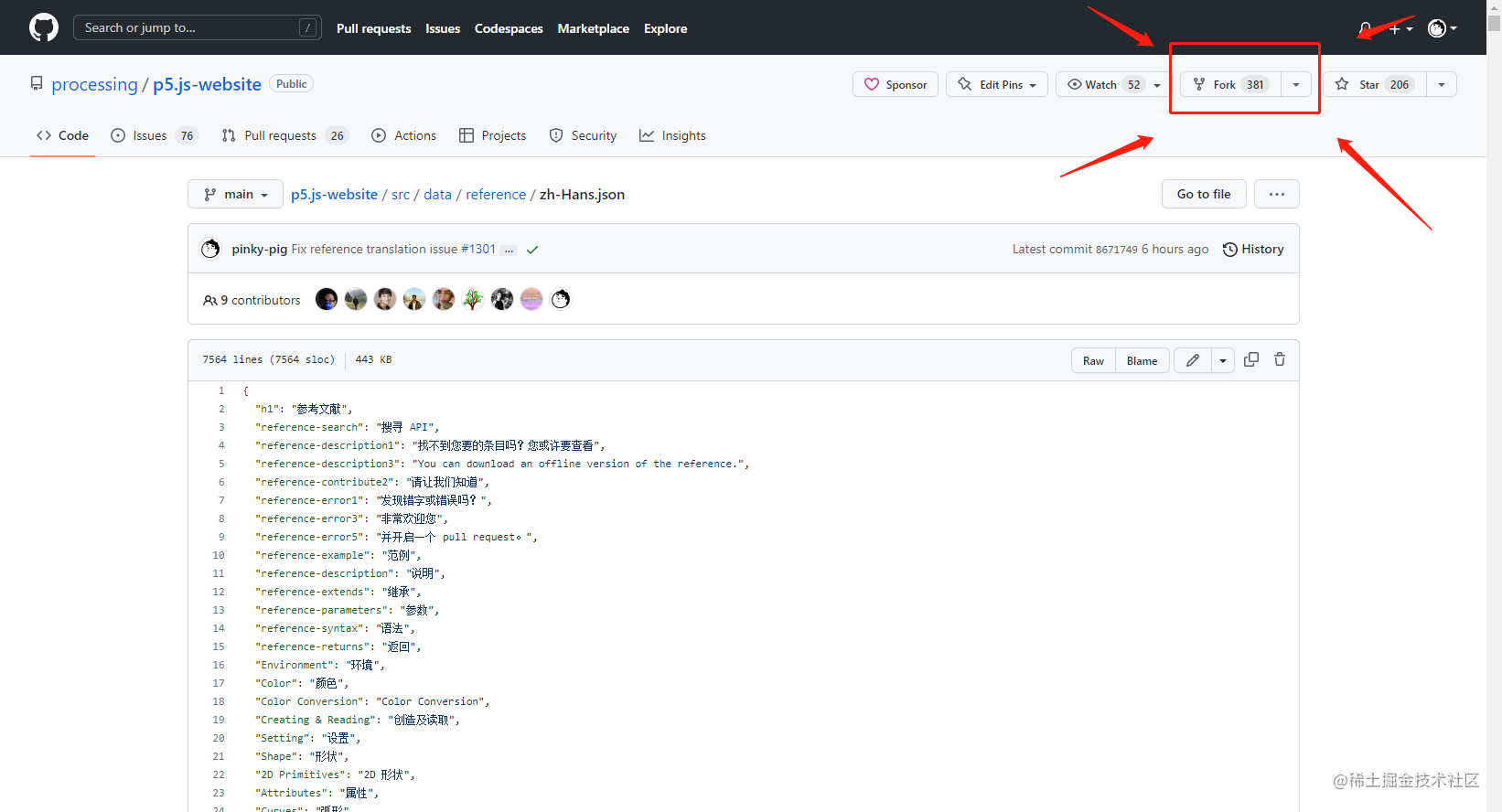Select the Security tab
The image size is (1502, 812).
[583, 135]
